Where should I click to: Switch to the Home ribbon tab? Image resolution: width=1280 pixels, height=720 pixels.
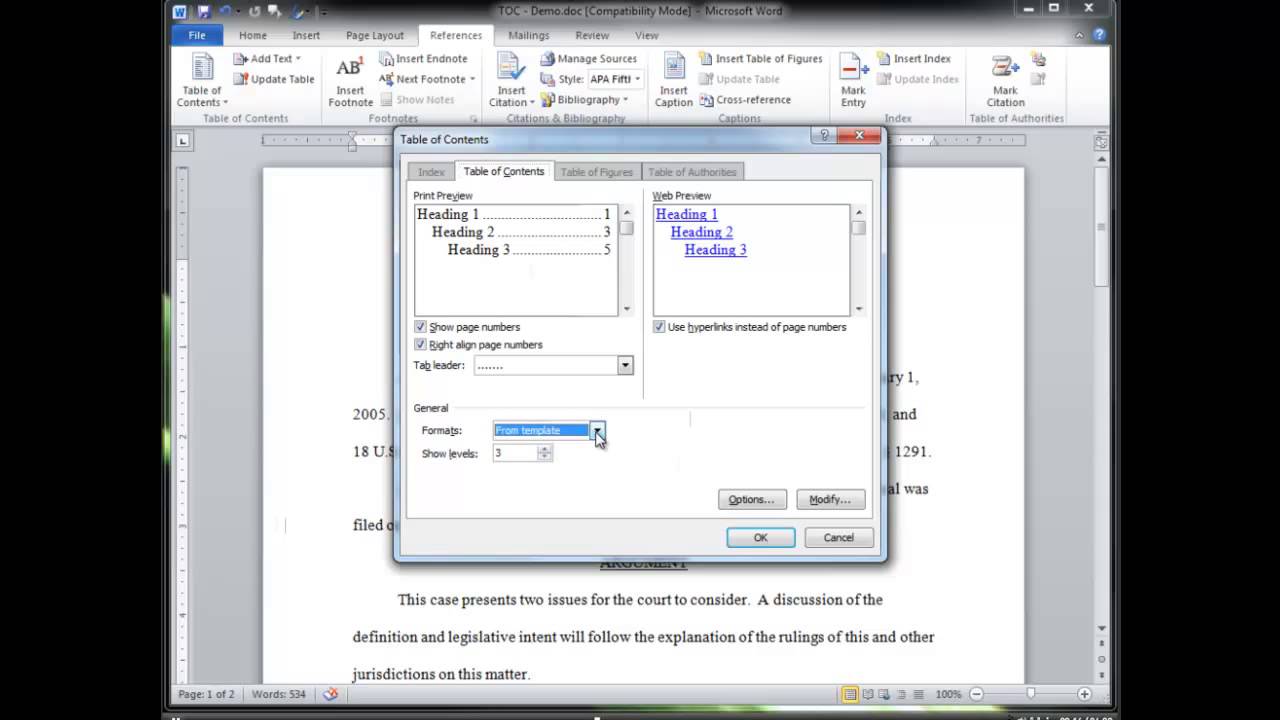pyautogui.click(x=253, y=35)
